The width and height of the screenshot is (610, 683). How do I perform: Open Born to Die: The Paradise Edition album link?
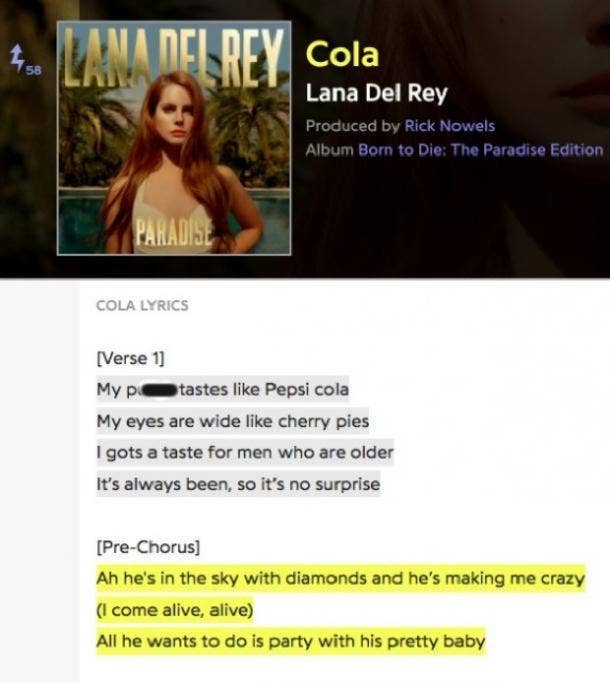coord(481,150)
